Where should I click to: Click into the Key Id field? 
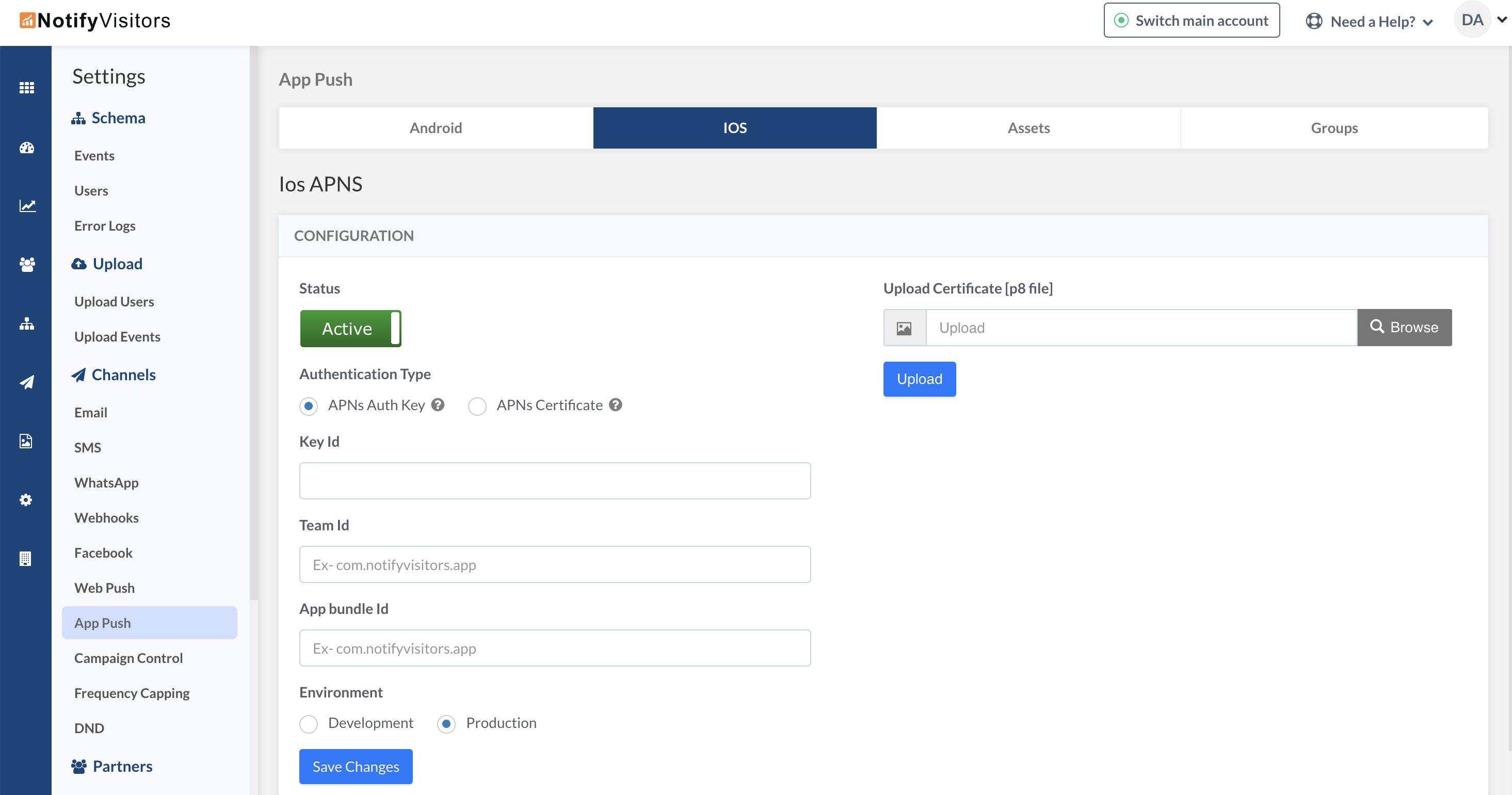(555, 480)
